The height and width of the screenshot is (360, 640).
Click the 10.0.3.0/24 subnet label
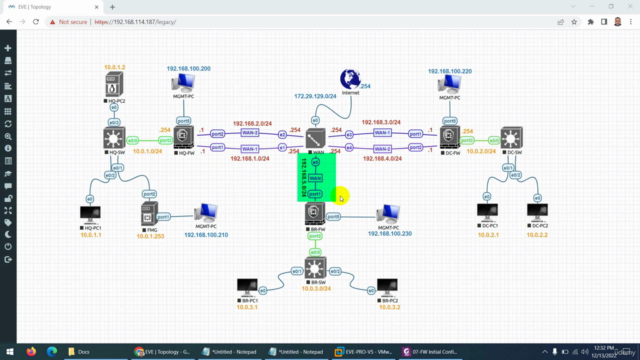pyautogui.click(x=316, y=289)
